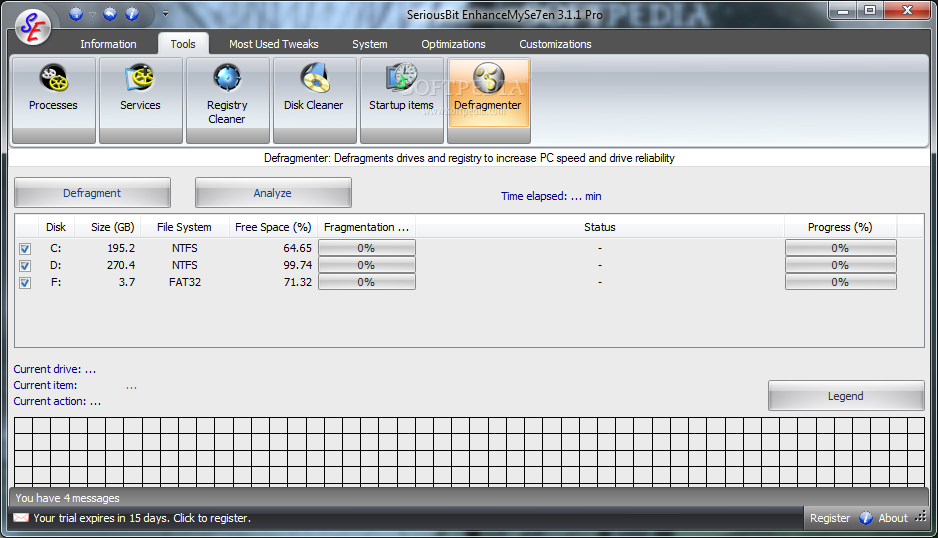Viewport: 938px width, 538px height.
Task: Click the Status column header
Action: point(600,227)
